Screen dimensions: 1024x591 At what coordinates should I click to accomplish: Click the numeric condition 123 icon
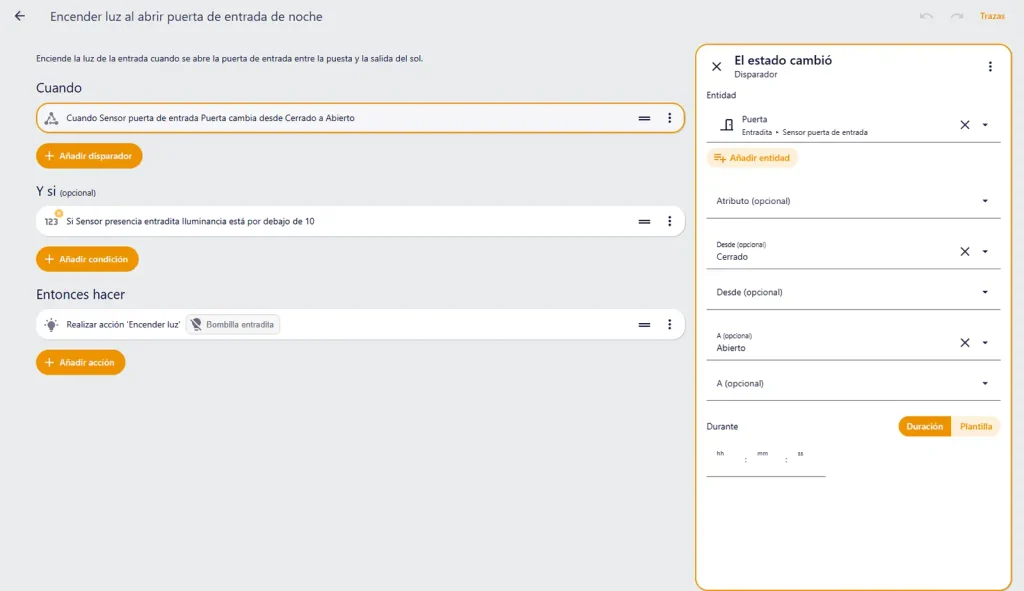click(x=52, y=221)
